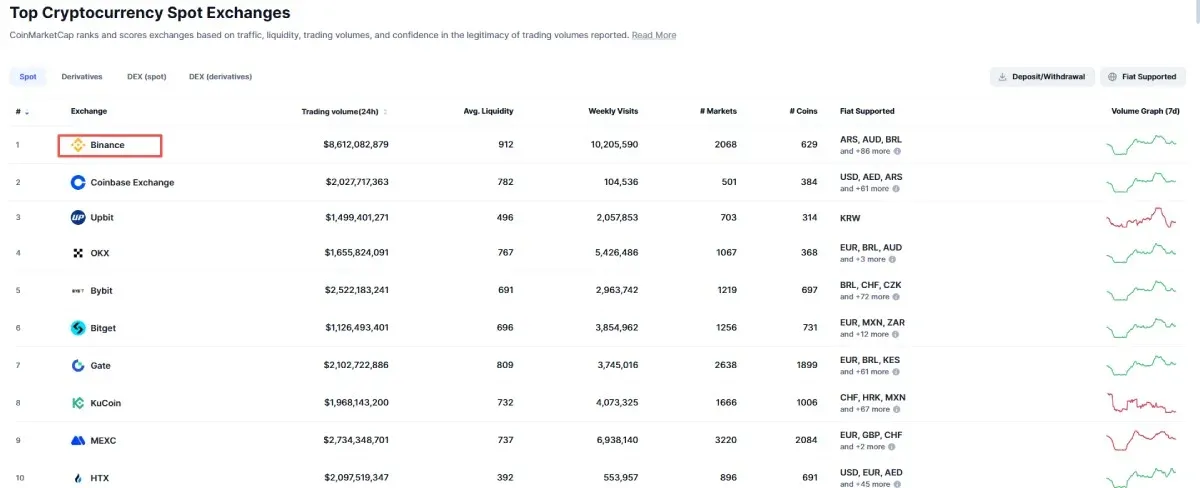
Task: Sort by rank using the # arrow
Action: [x=27, y=112]
